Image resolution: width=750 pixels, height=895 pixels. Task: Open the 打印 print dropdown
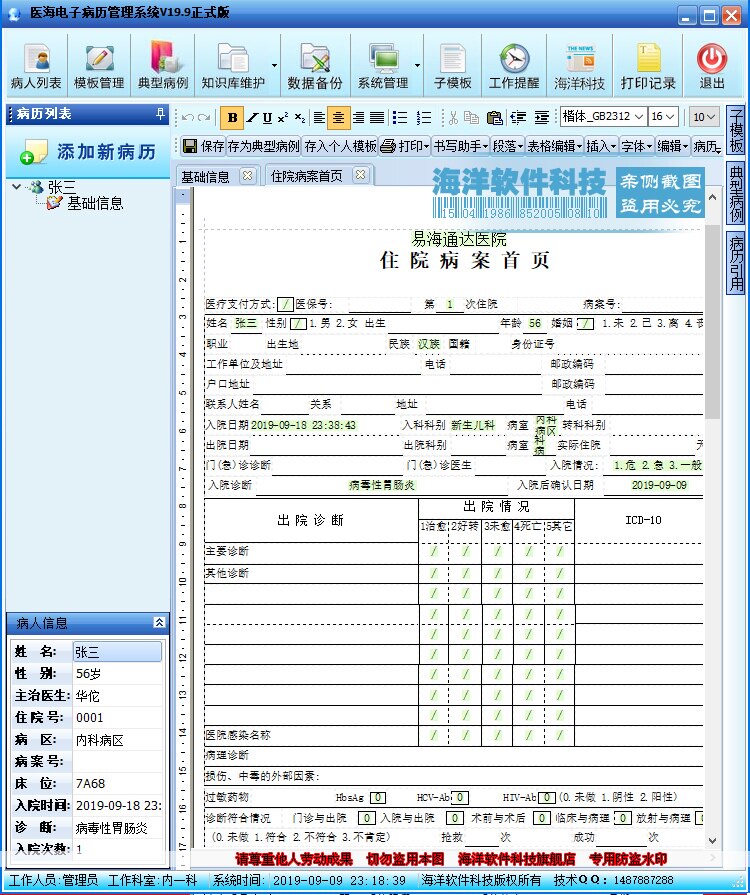(405, 146)
